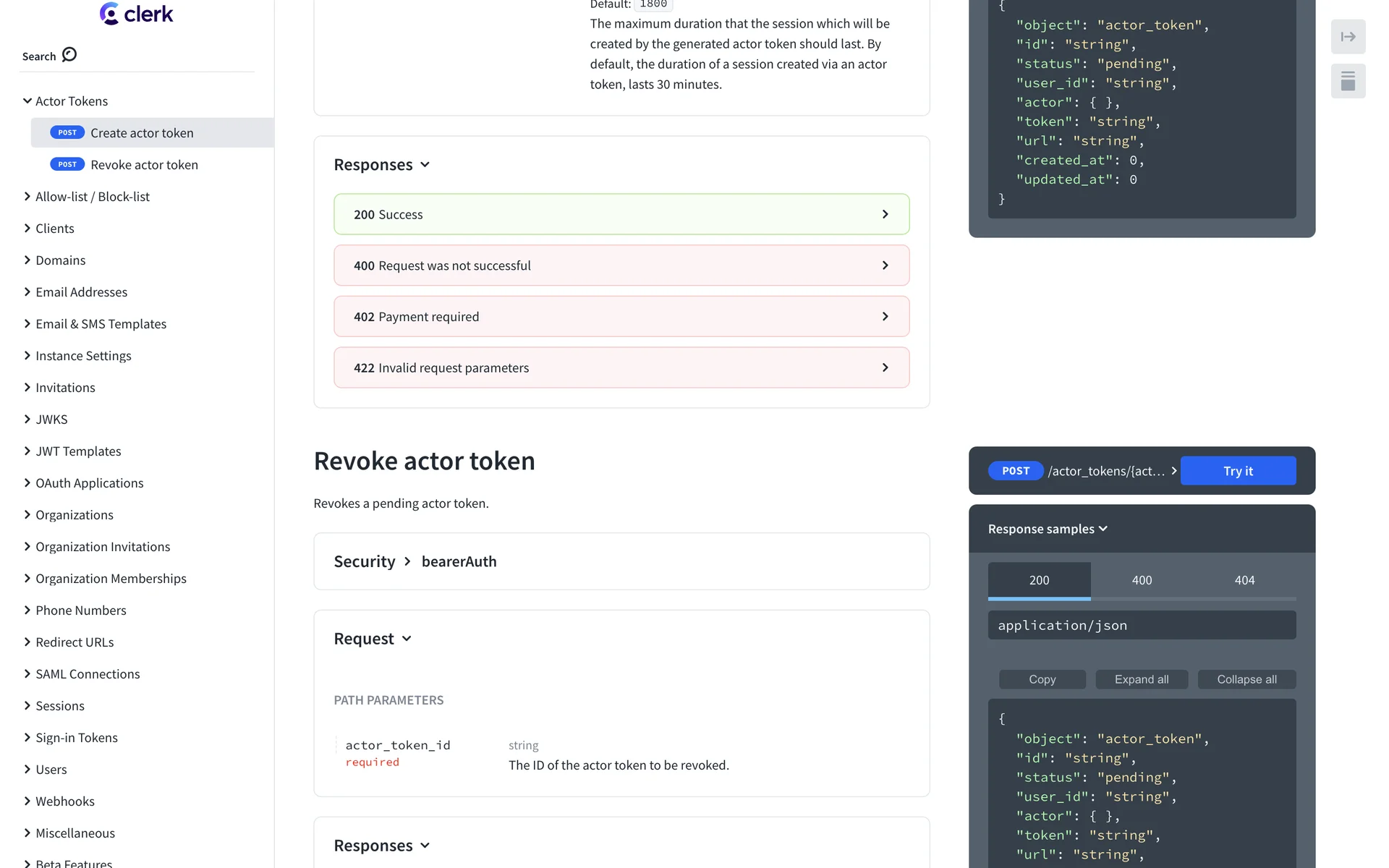
Task: Click the Clerk logo
Action: (137, 14)
